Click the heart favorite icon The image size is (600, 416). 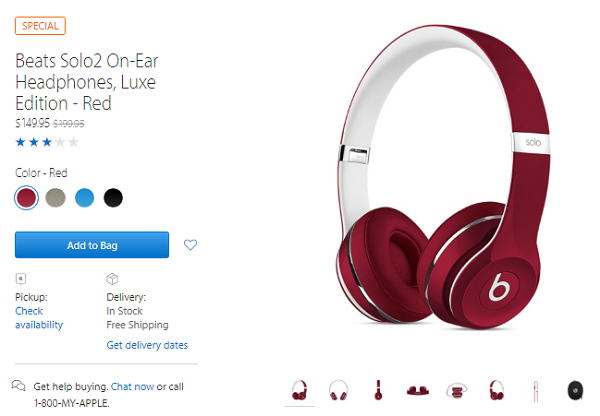coord(191,245)
